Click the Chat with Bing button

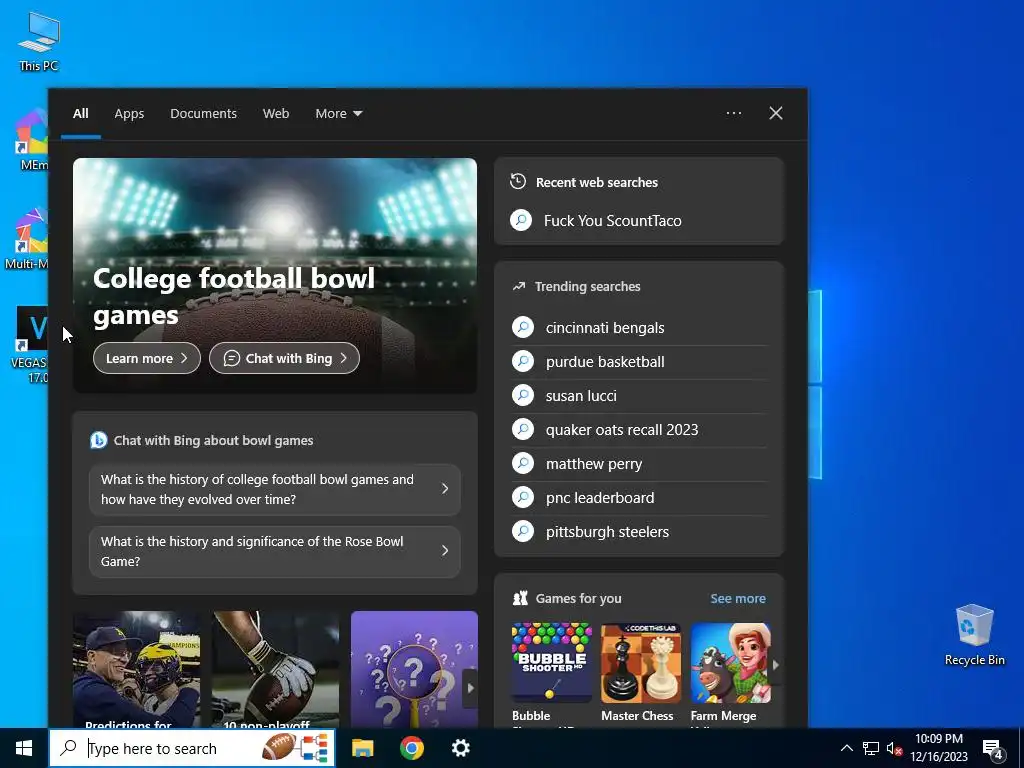[x=285, y=358]
